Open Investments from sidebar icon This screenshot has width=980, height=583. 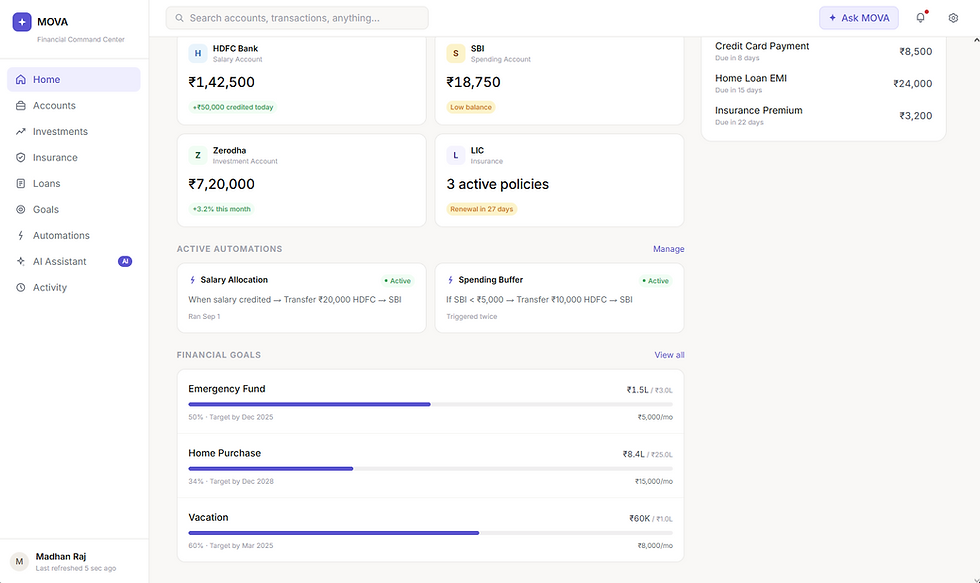pos(21,131)
